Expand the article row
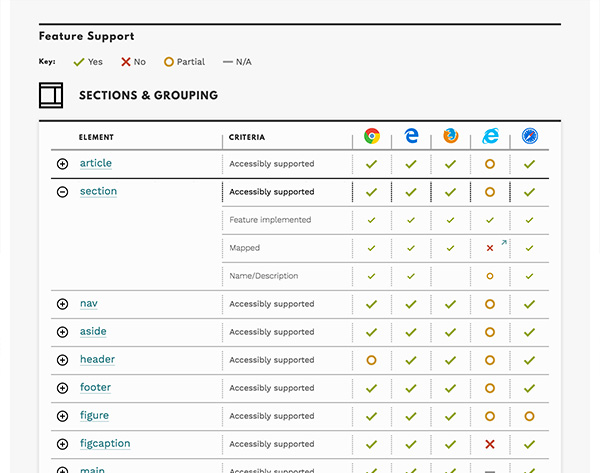The image size is (600, 473). pos(62,164)
